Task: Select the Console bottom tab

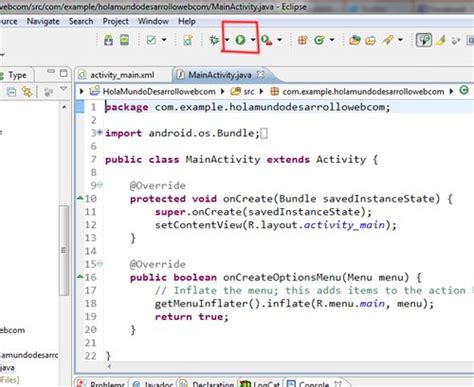Action: pos(308,384)
